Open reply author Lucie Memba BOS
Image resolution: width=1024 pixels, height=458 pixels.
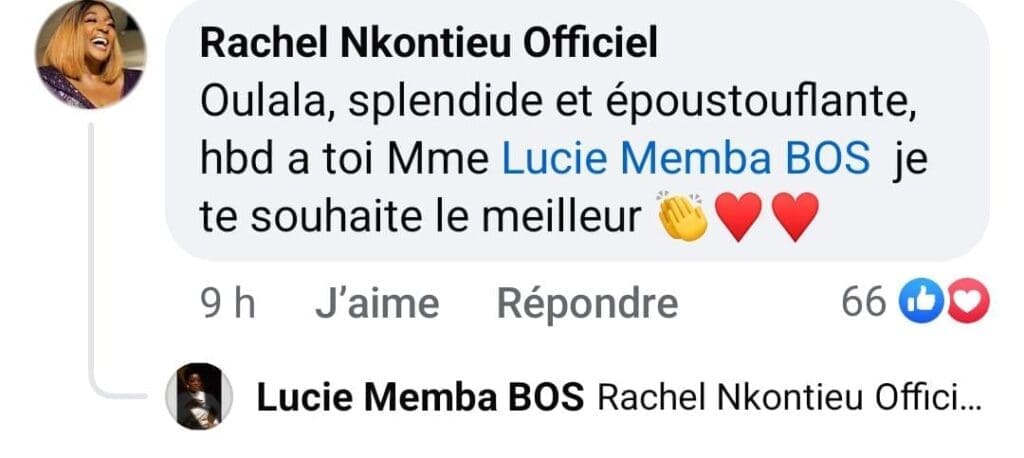point(420,398)
